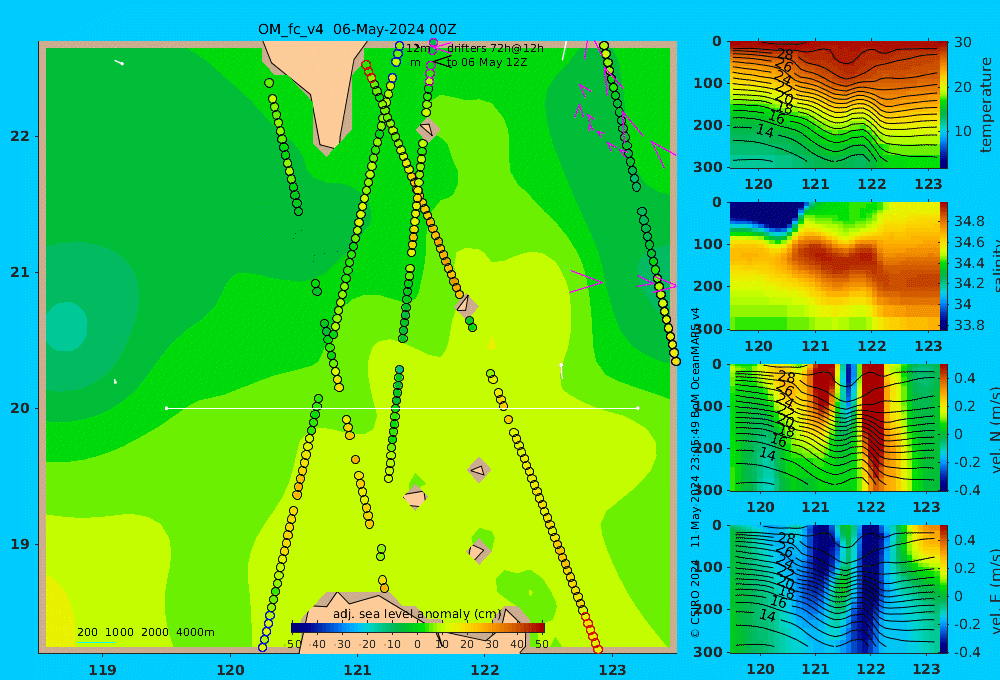Click the 'vel. E (m/s)' axis label

click(995, 590)
